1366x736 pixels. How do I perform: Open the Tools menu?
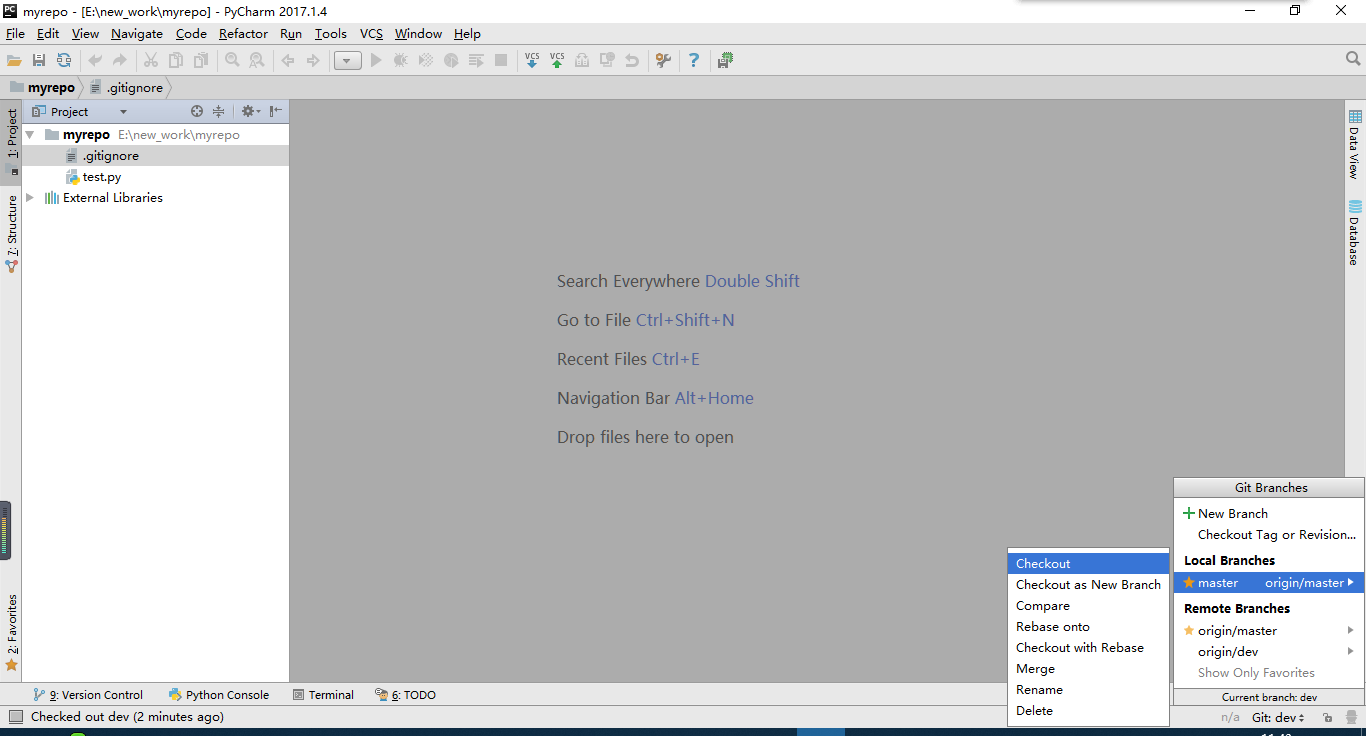pos(331,33)
